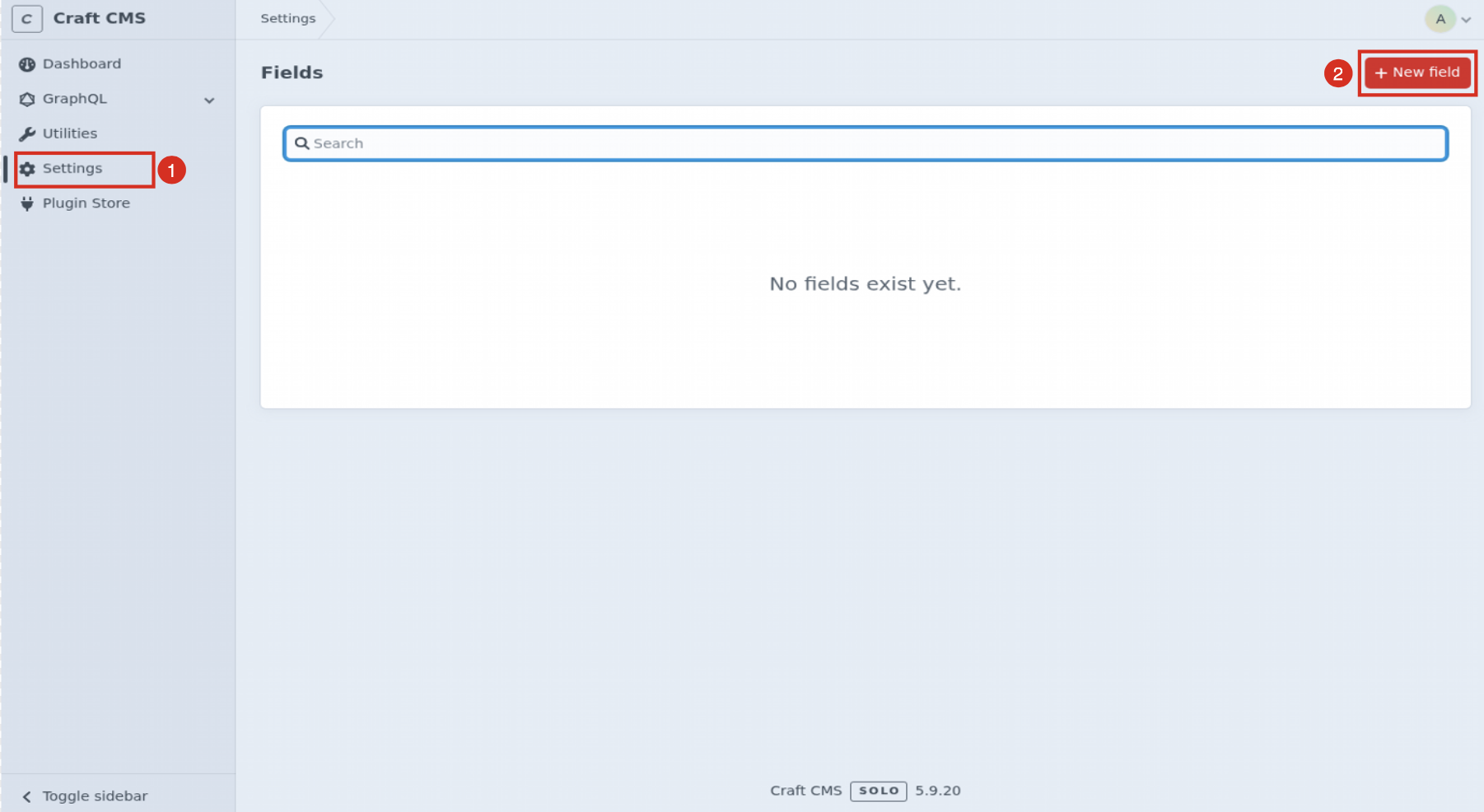Open the account menu dropdown arrow
This screenshot has width=1484, height=812.
point(1466,20)
